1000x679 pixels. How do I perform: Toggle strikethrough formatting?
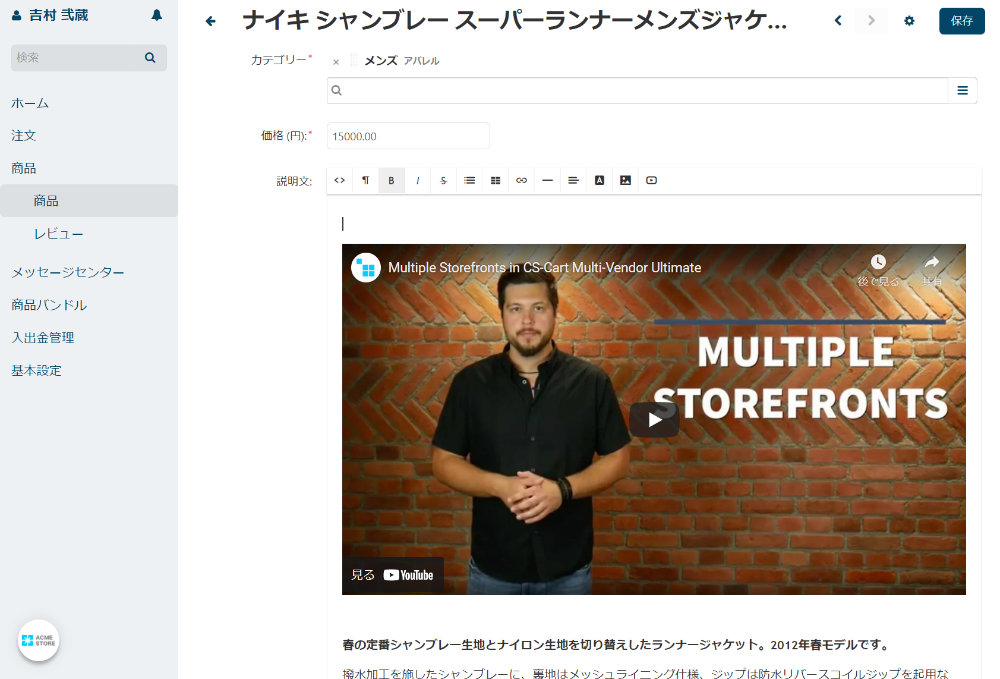tap(443, 180)
